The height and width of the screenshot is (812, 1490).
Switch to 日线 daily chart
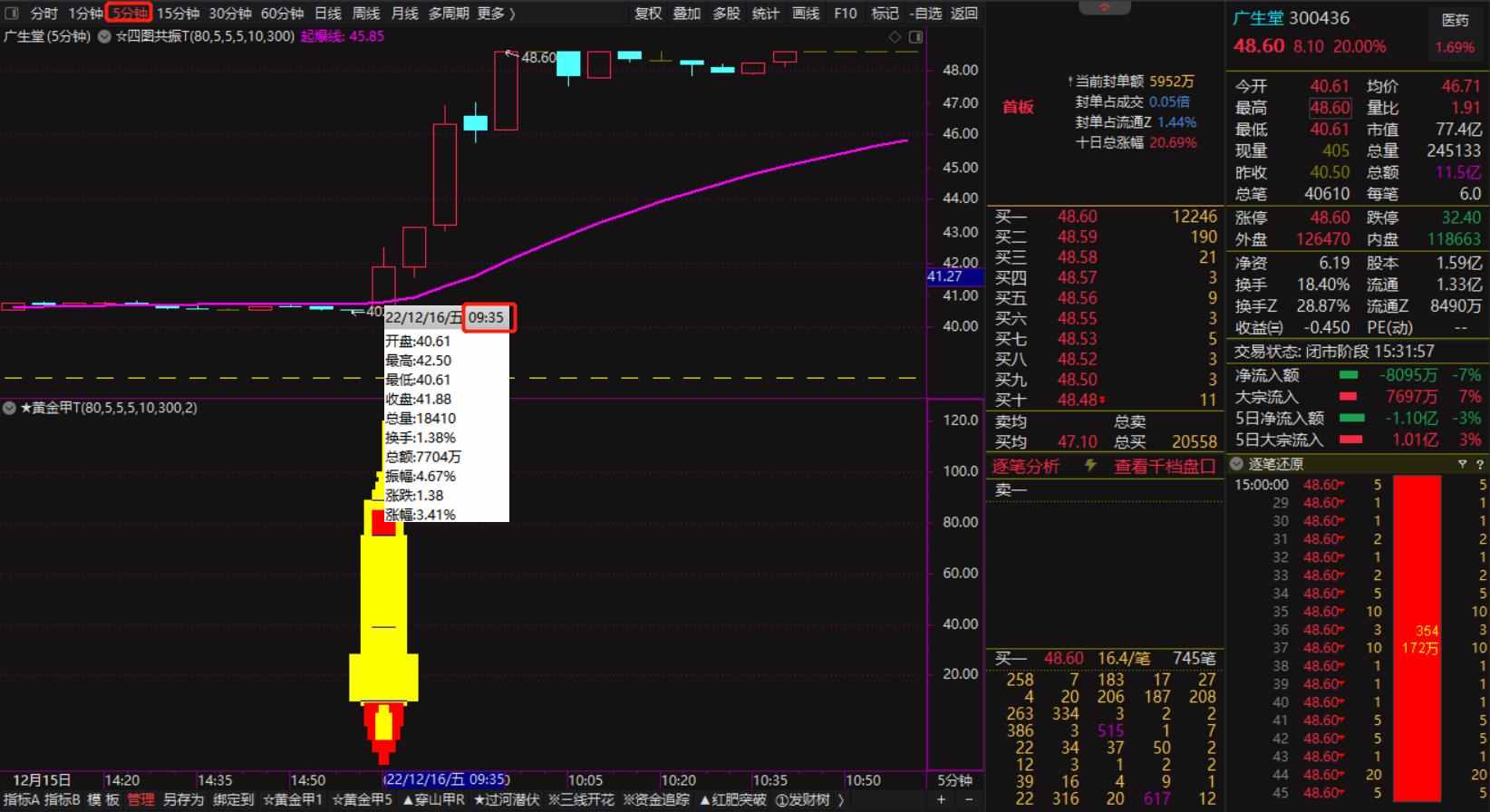click(x=328, y=13)
